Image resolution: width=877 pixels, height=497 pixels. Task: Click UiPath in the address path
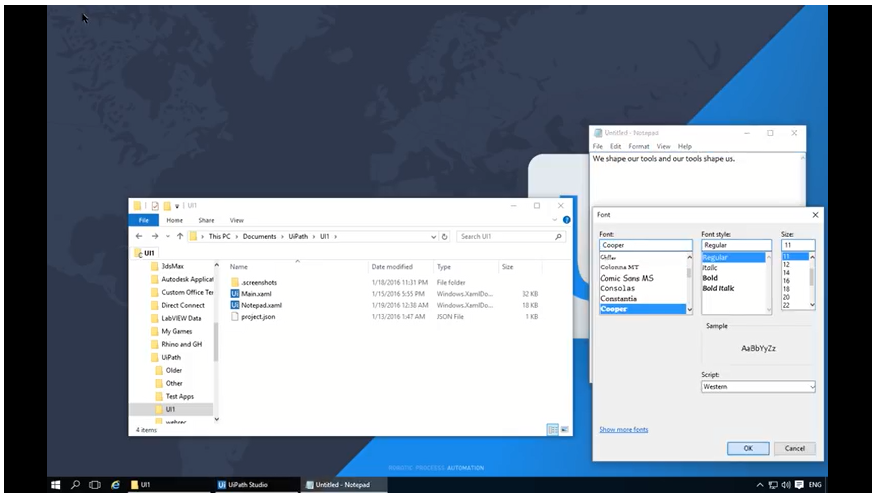[298, 236]
